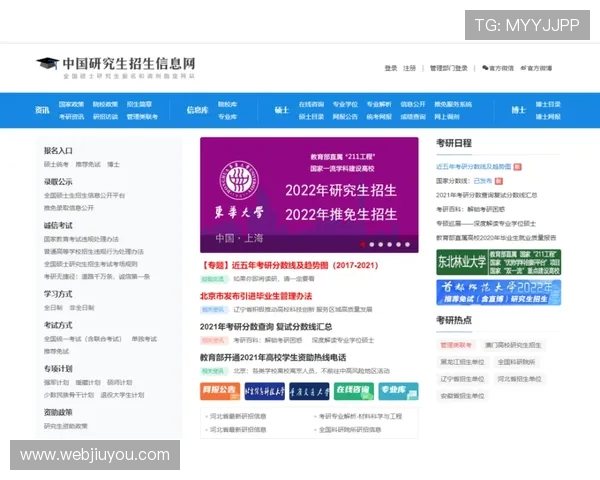Click 非全日制 under 学习方式

point(82,307)
